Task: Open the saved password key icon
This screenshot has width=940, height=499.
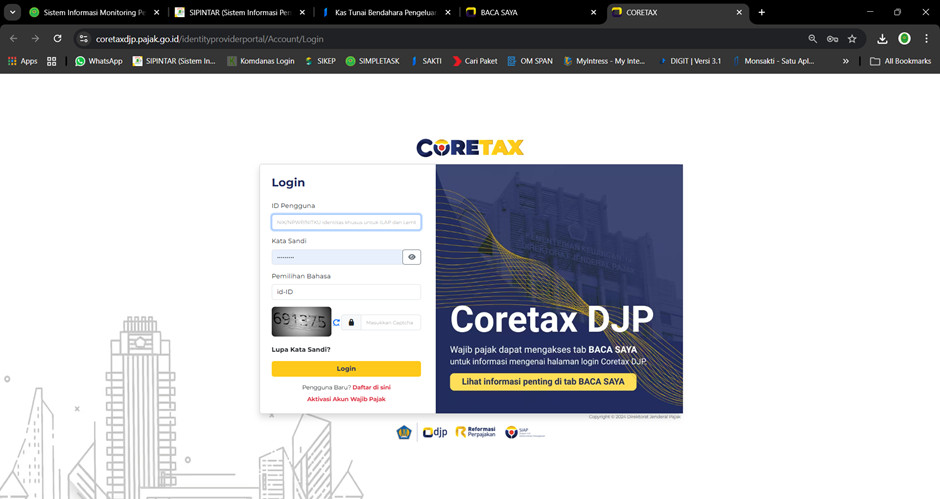Action: (x=832, y=39)
